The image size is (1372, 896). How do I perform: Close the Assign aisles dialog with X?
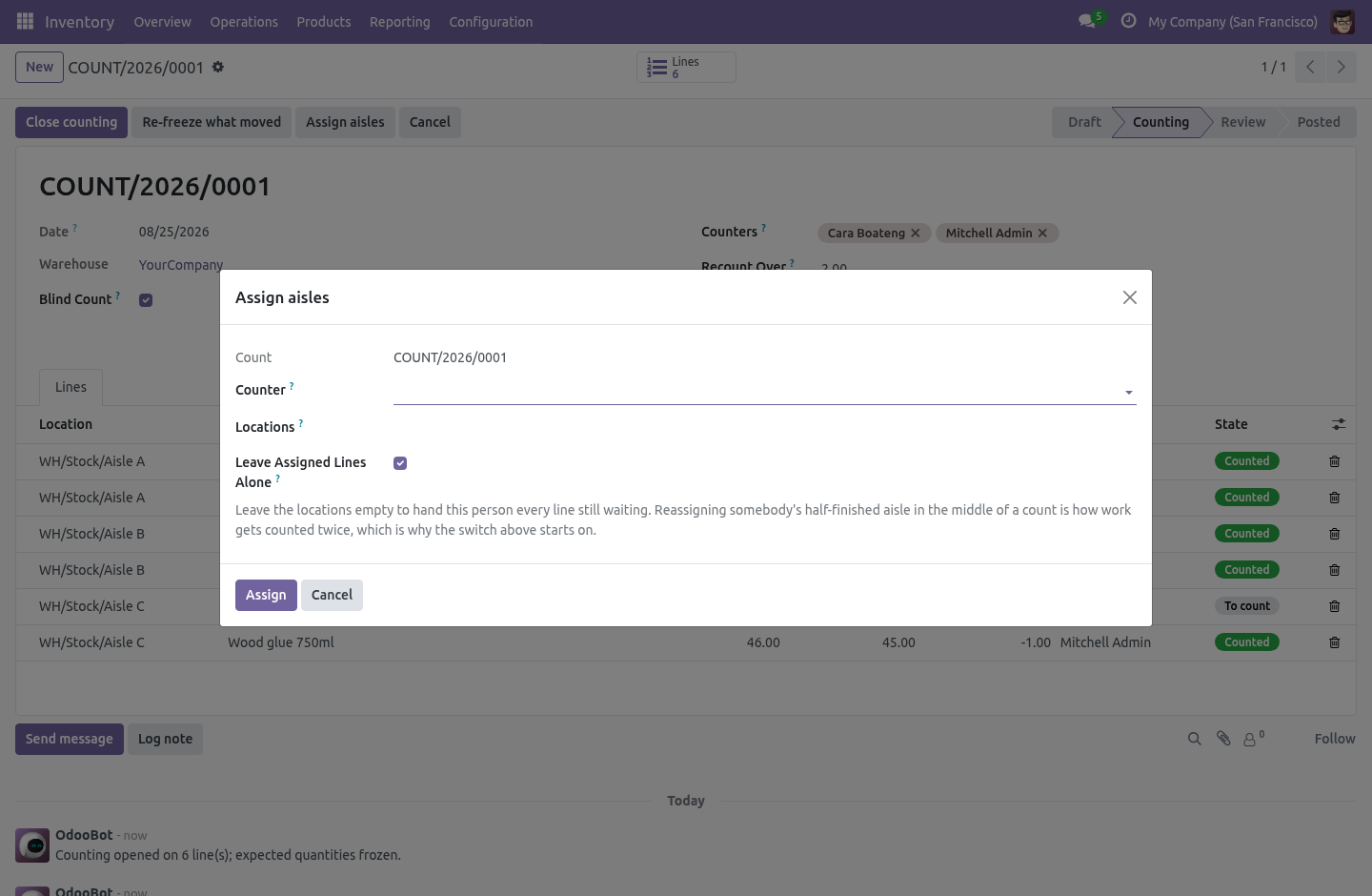pyautogui.click(x=1130, y=297)
